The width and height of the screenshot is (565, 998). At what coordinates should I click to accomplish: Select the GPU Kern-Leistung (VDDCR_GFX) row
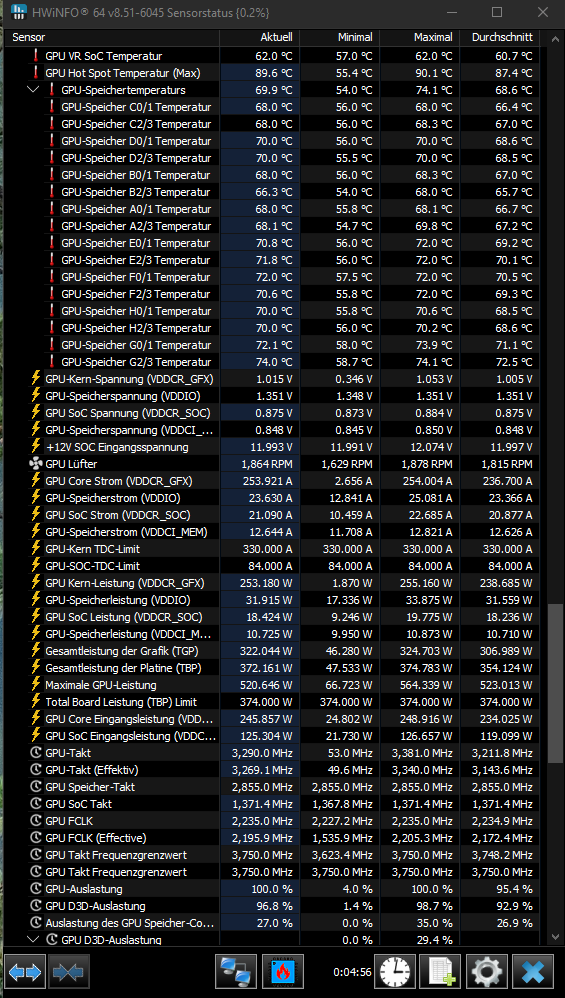pos(274,582)
